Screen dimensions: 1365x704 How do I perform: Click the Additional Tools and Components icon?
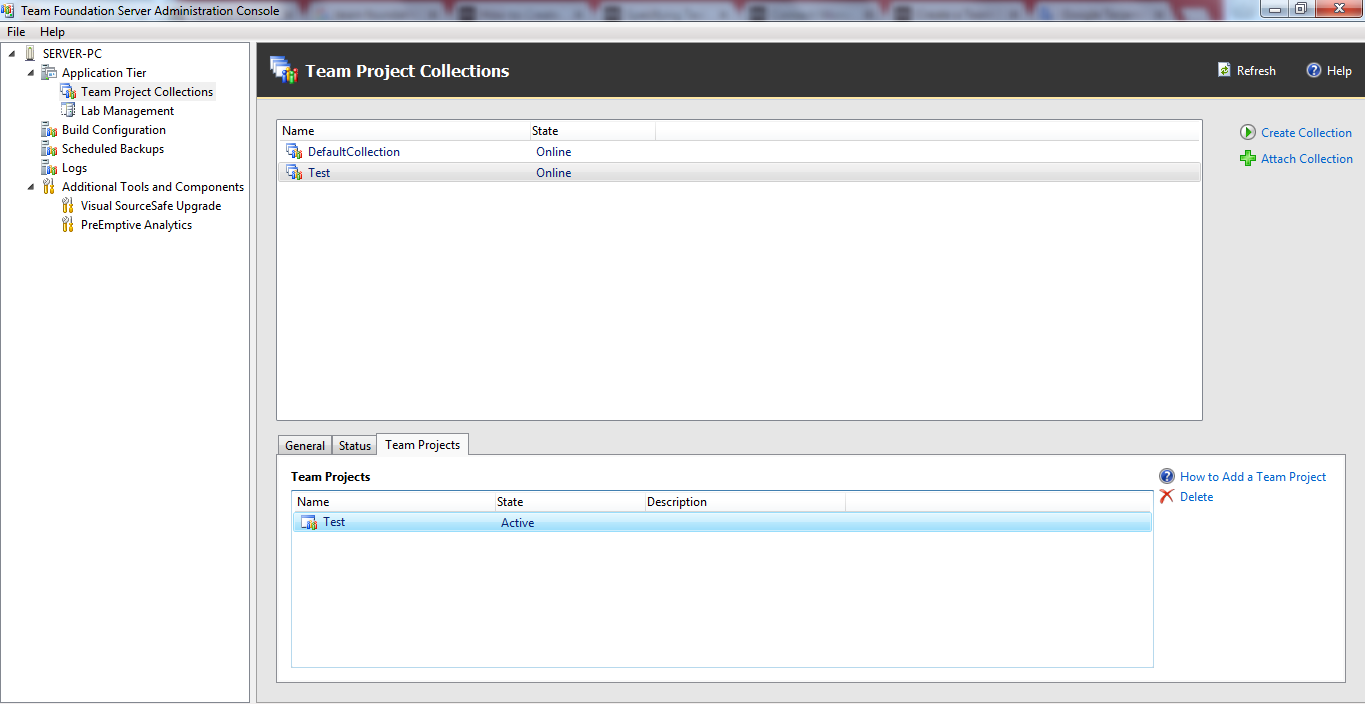click(x=49, y=186)
